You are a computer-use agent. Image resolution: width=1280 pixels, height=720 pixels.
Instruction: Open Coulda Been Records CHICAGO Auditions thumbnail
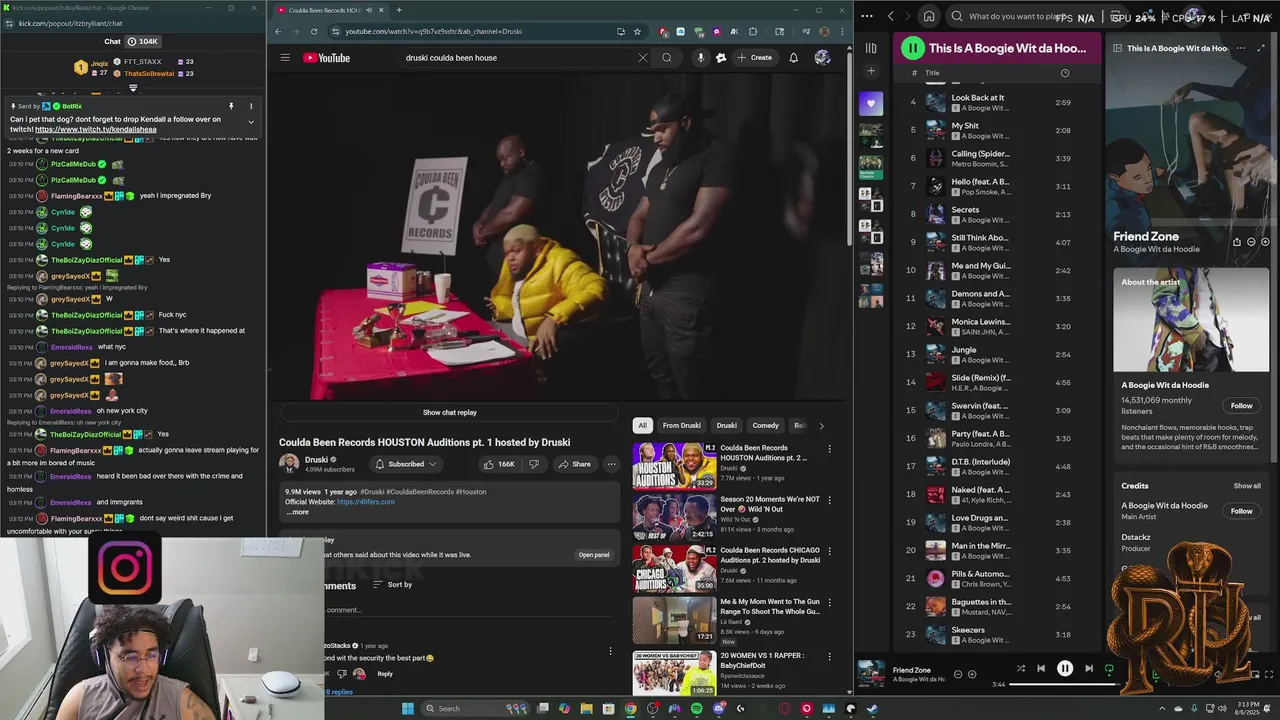click(674, 568)
